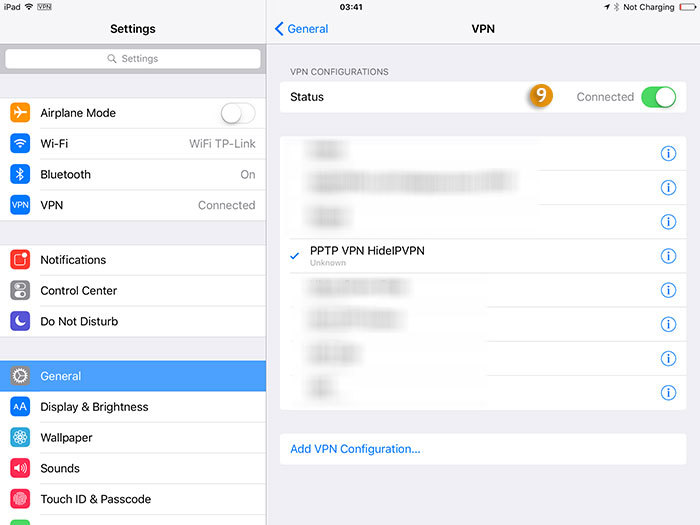Enable the Airplane Mode switch
Image resolution: width=700 pixels, height=525 pixels.
pos(238,113)
